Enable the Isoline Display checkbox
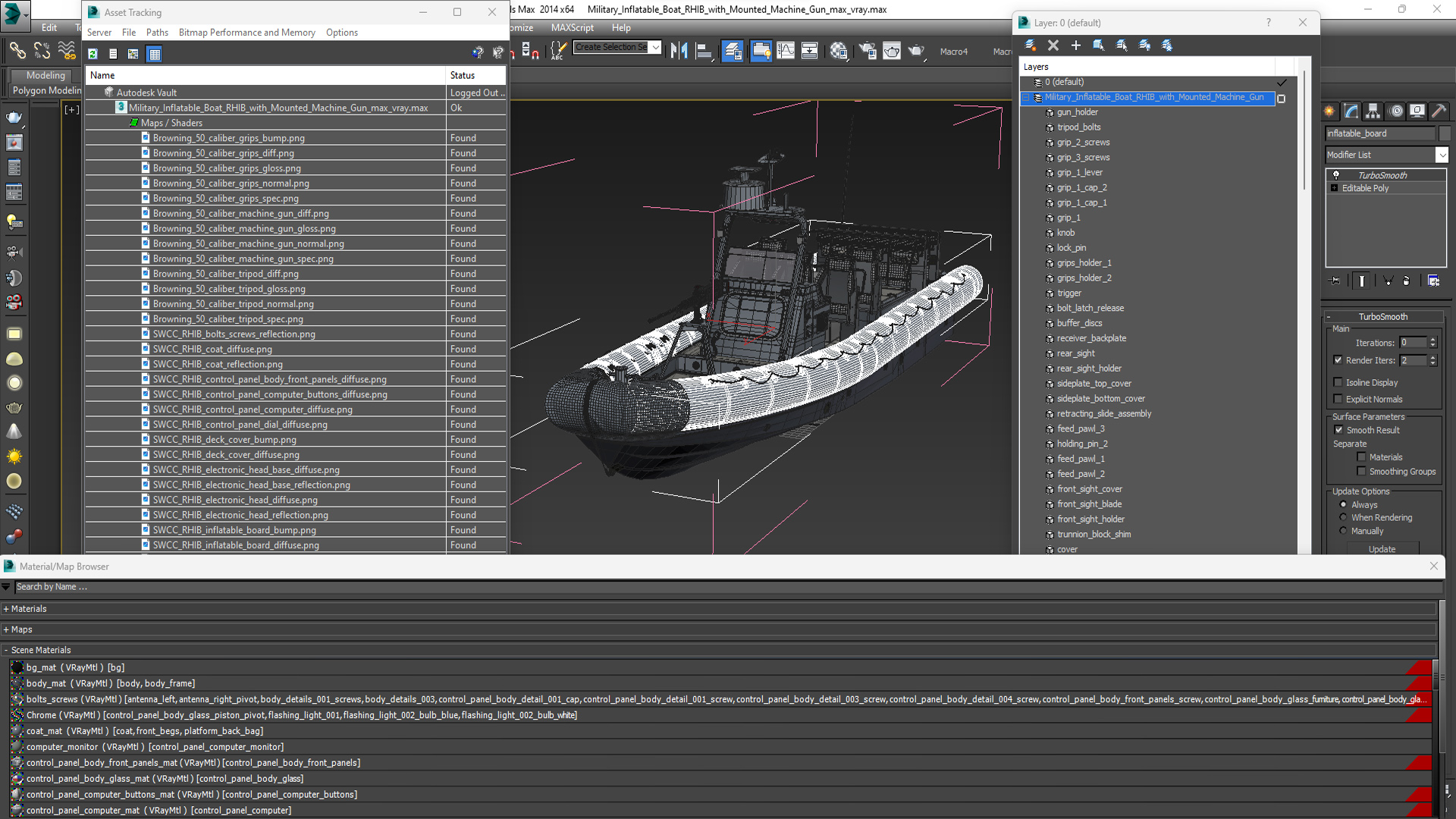The height and width of the screenshot is (819, 1456). (x=1338, y=382)
